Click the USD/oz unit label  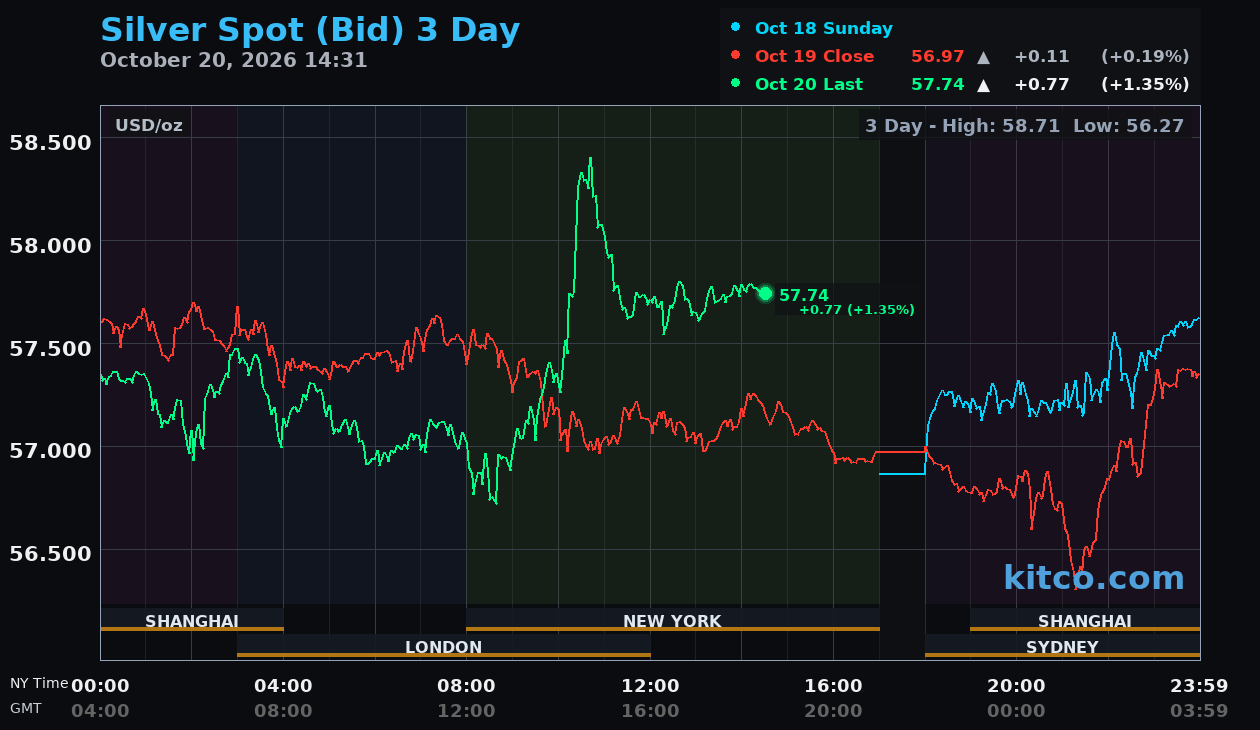pos(149,125)
